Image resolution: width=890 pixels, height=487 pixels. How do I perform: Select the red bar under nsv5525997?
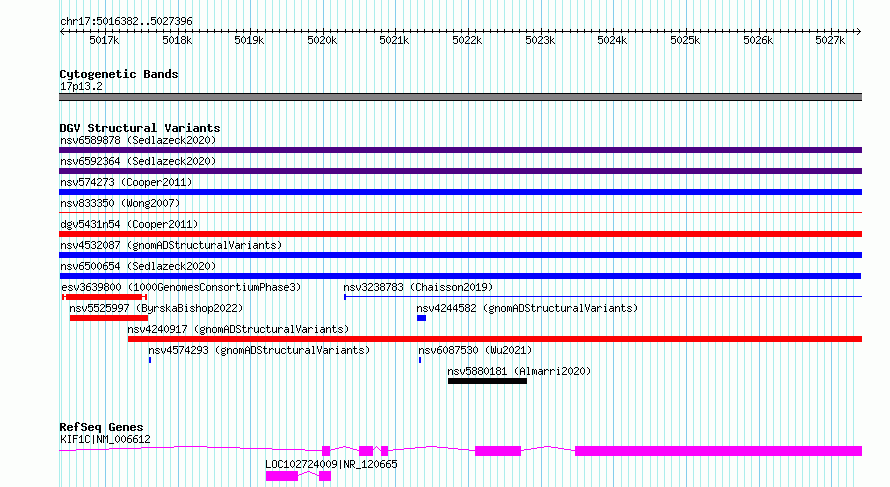click(x=108, y=318)
